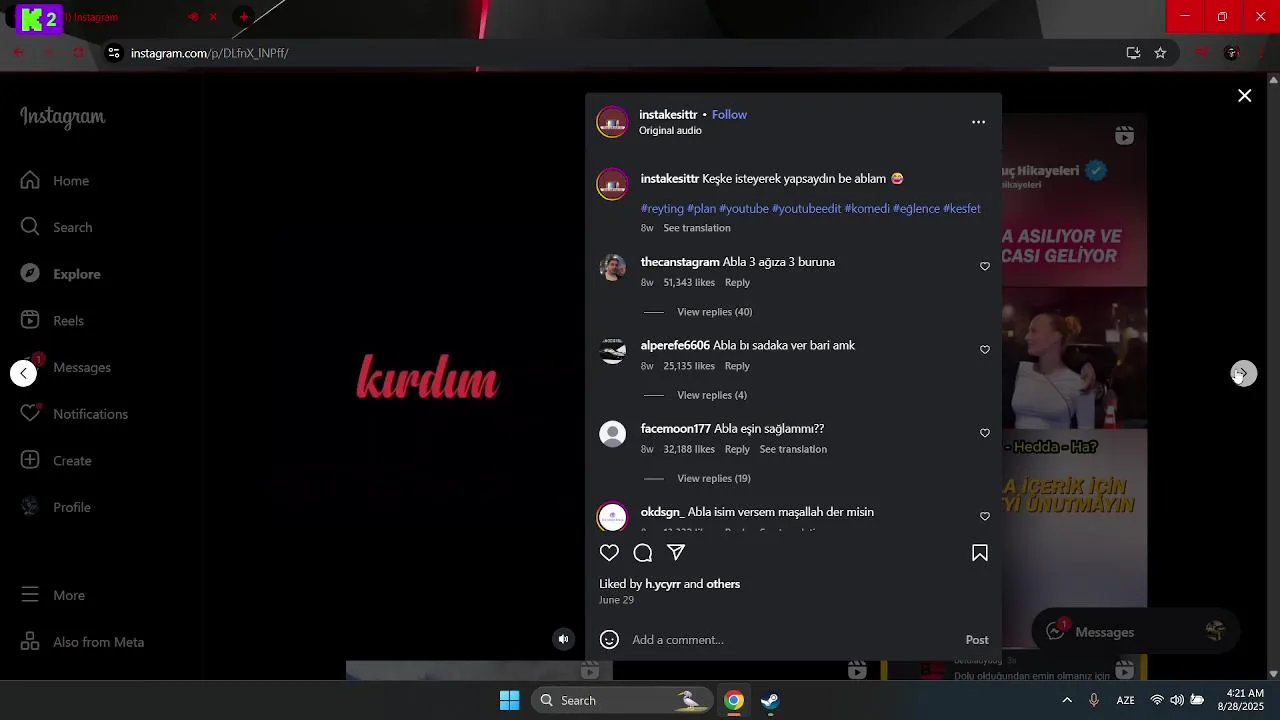
Task: Expand View replies (40)
Action: tap(714, 312)
